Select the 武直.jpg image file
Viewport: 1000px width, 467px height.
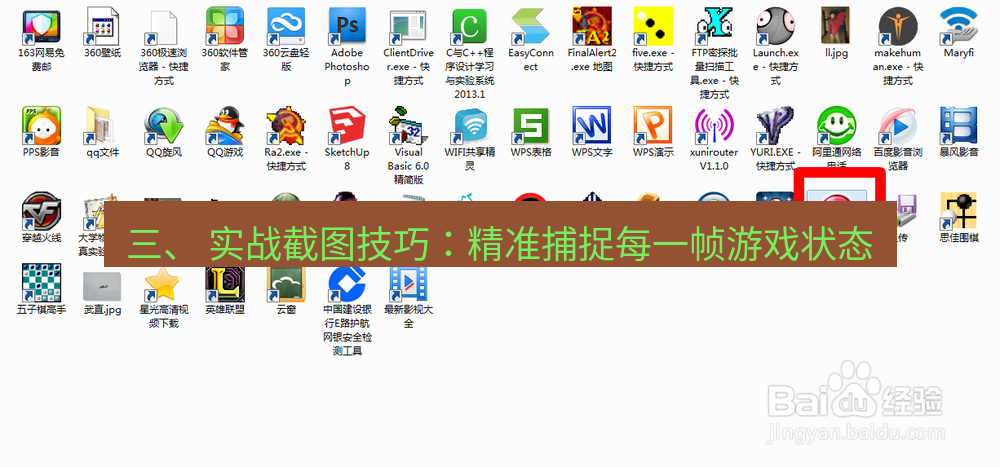102,286
